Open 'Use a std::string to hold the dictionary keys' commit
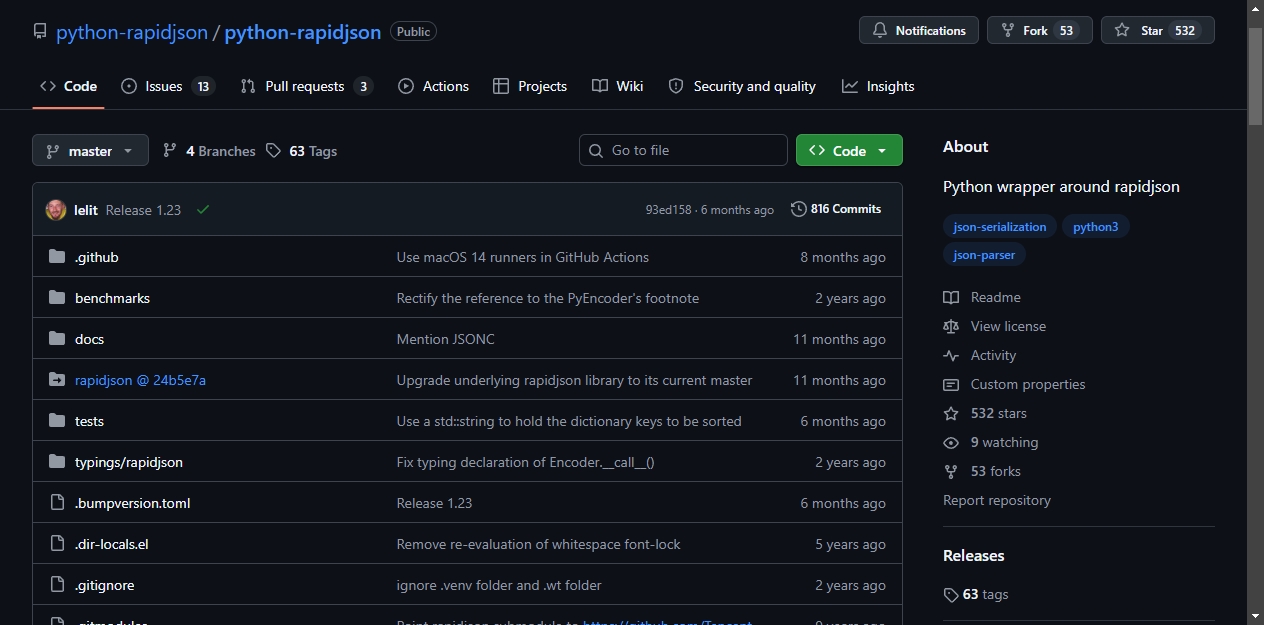Viewport: 1264px width, 625px height. click(569, 421)
